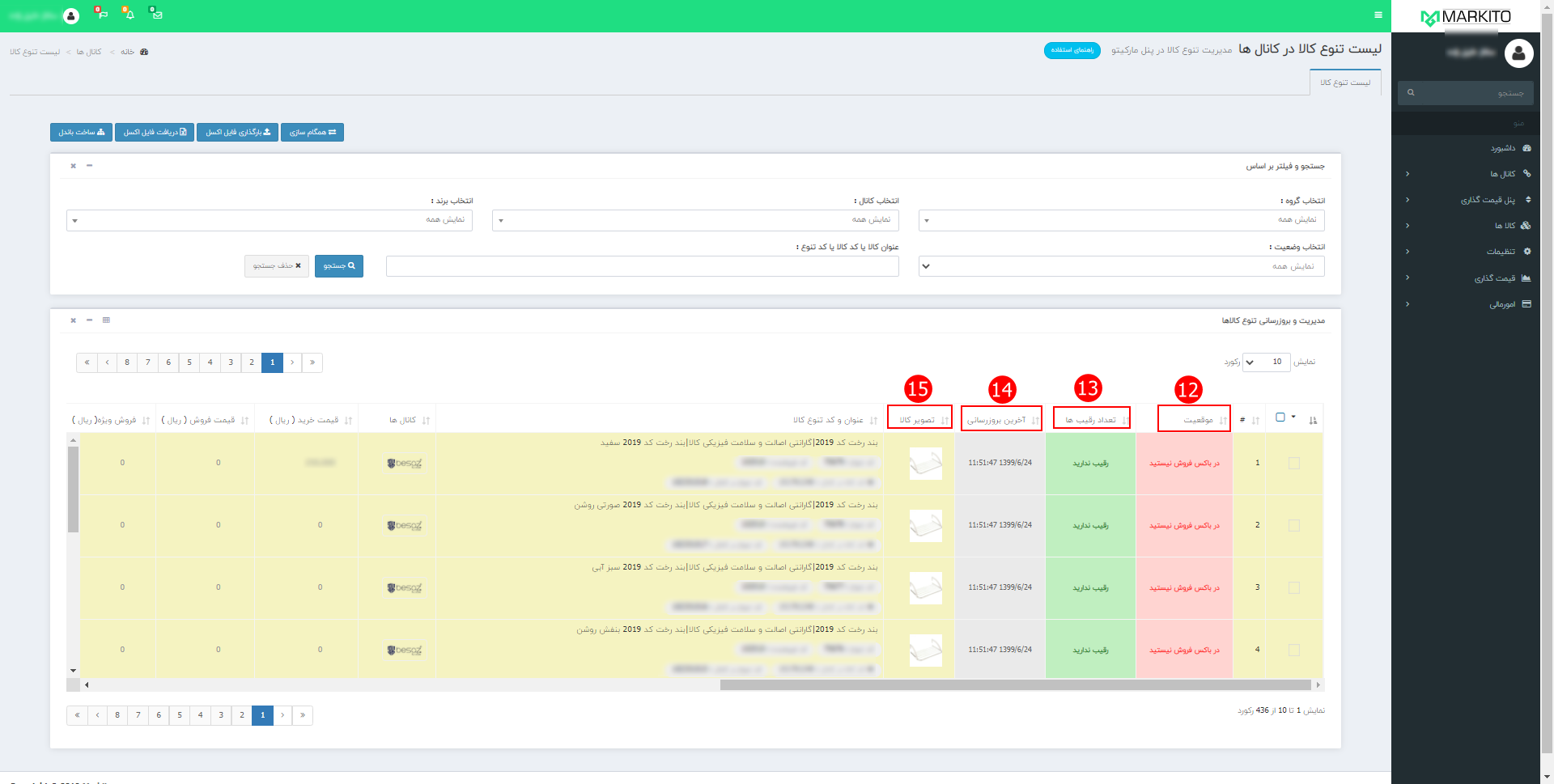The image size is (1554, 784).
Task: Click the product title or code search field
Action: pyautogui.click(x=642, y=266)
